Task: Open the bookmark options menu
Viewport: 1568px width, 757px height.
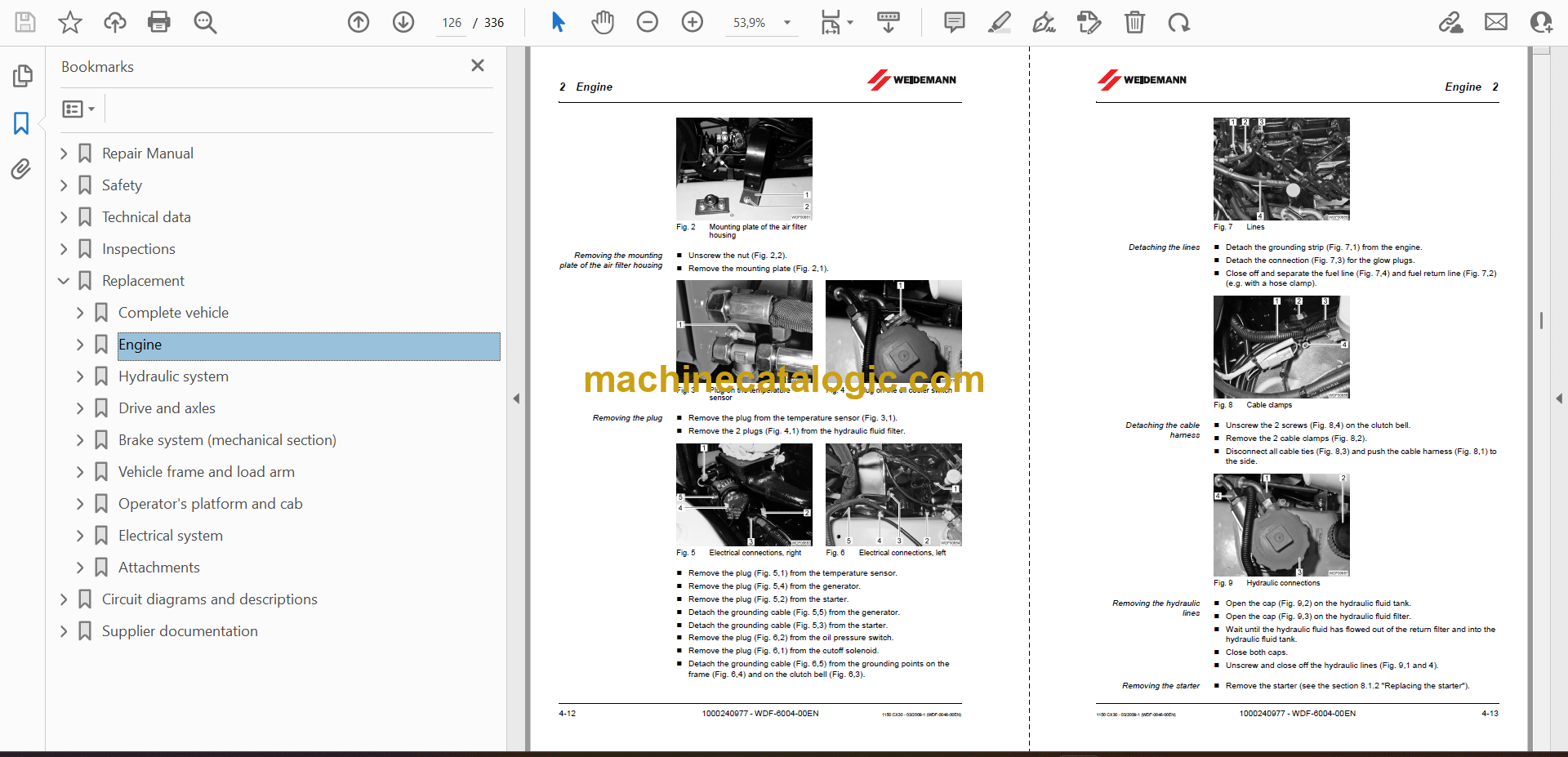Action: pos(78,109)
